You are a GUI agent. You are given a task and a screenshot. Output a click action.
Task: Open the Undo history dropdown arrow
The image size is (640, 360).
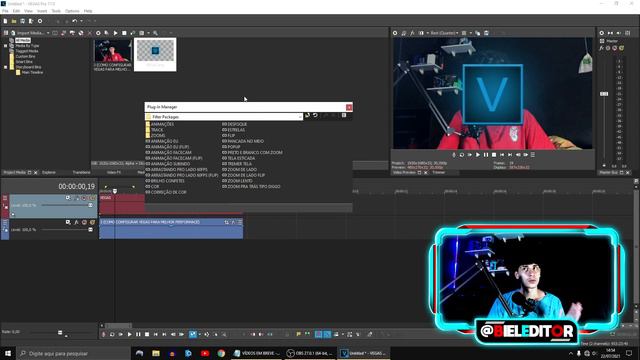(81, 21)
